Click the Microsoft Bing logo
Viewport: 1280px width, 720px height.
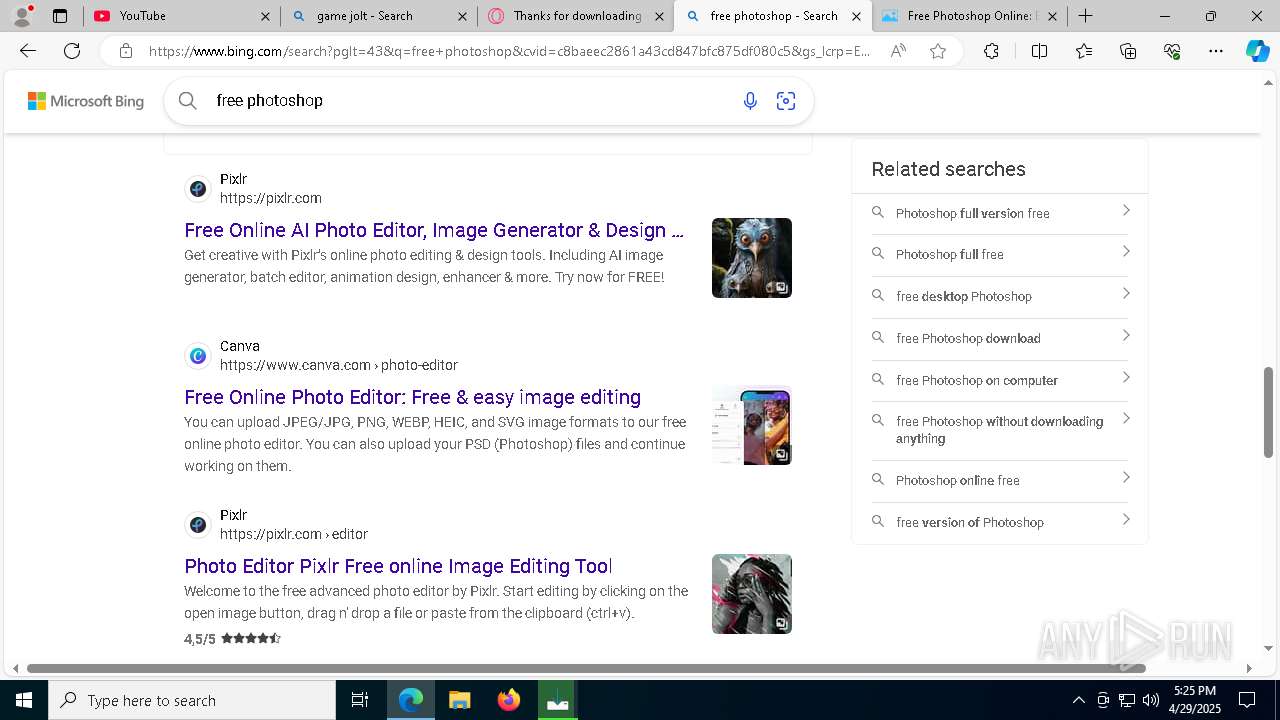click(86, 101)
